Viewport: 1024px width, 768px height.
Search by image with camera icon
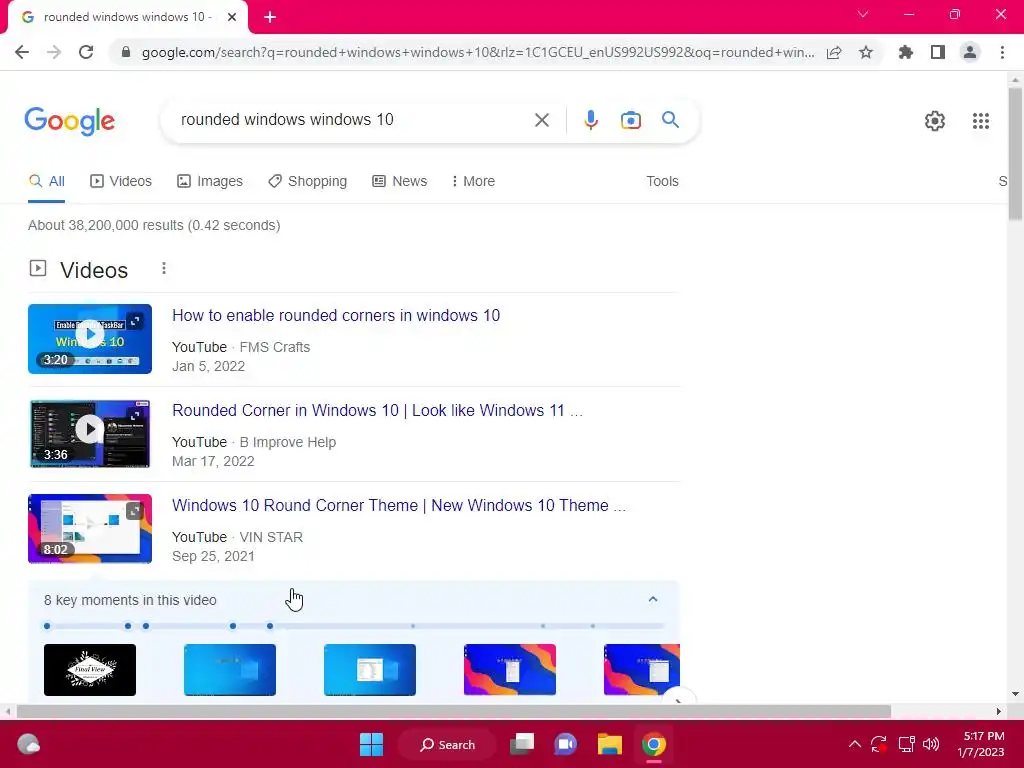click(x=630, y=120)
